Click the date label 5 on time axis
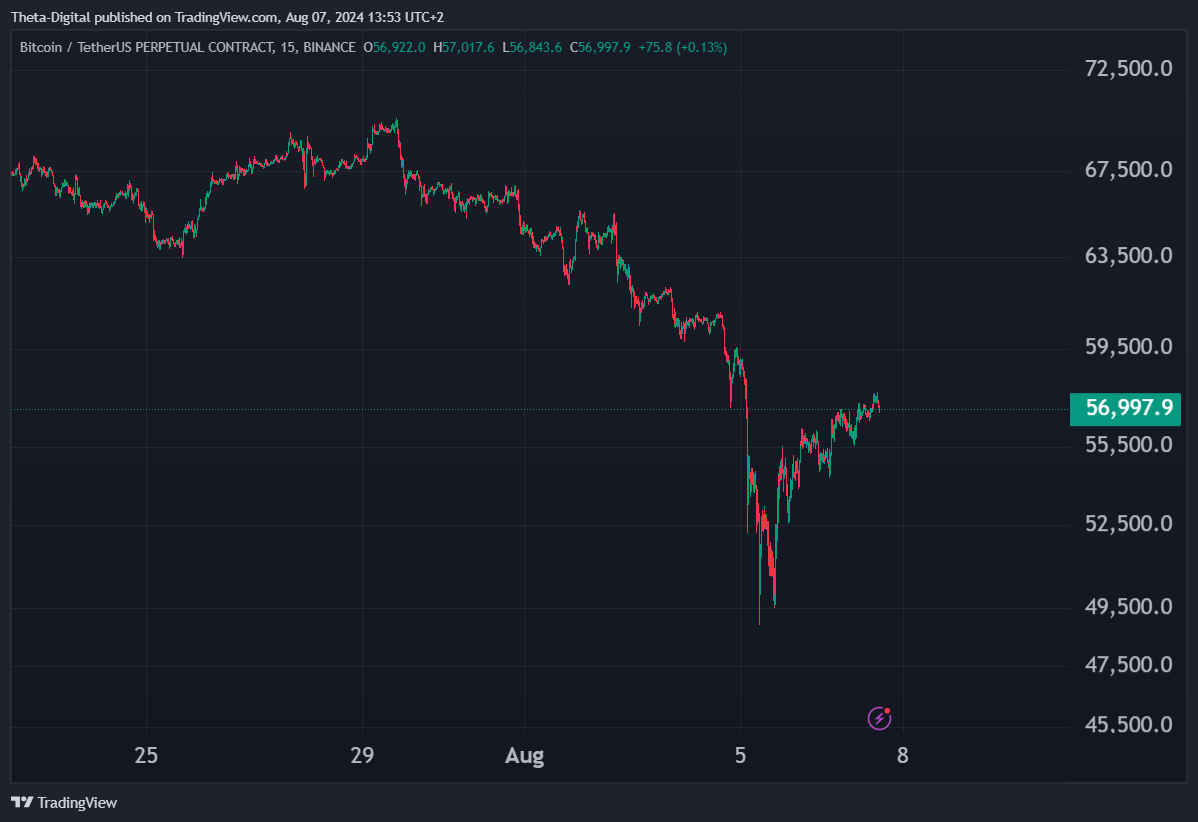 [740, 756]
